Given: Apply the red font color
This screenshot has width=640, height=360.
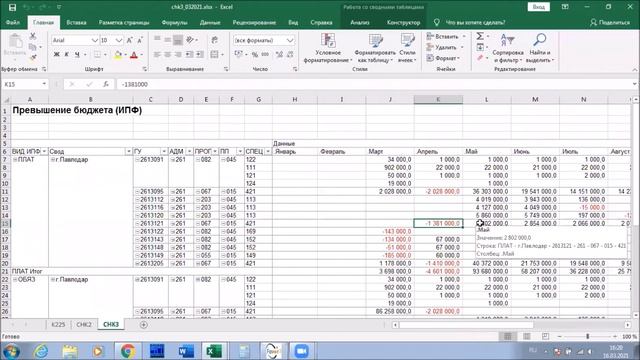Looking at the screenshot, I should [x=133, y=55].
